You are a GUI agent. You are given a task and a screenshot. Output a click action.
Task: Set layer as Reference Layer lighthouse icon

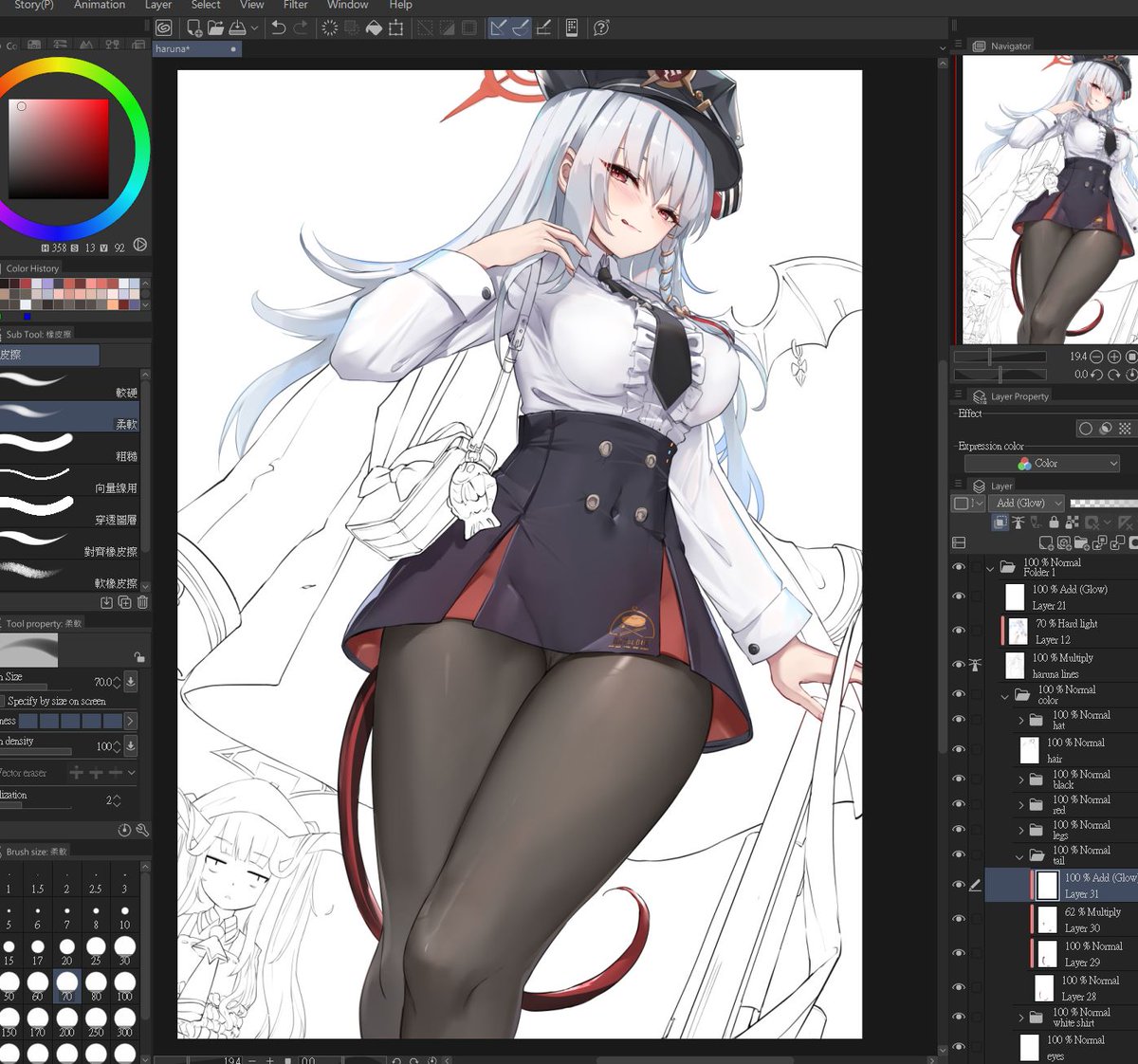pos(1018,523)
